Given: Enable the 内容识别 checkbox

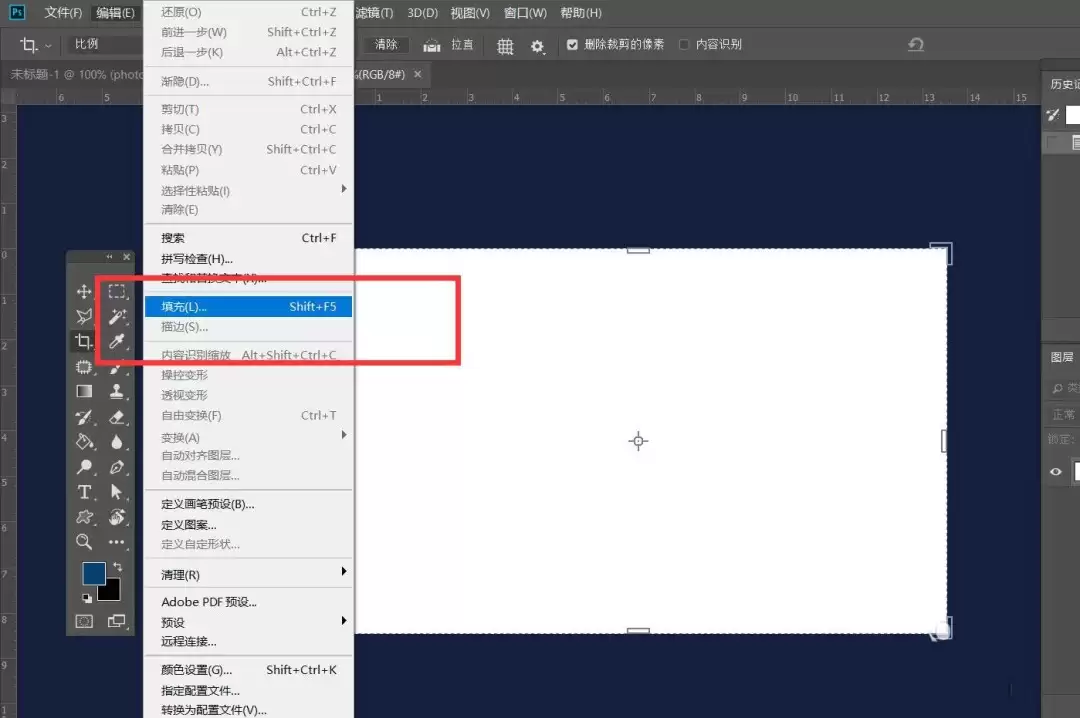Looking at the screenshot, I should (x=684, y=45).
